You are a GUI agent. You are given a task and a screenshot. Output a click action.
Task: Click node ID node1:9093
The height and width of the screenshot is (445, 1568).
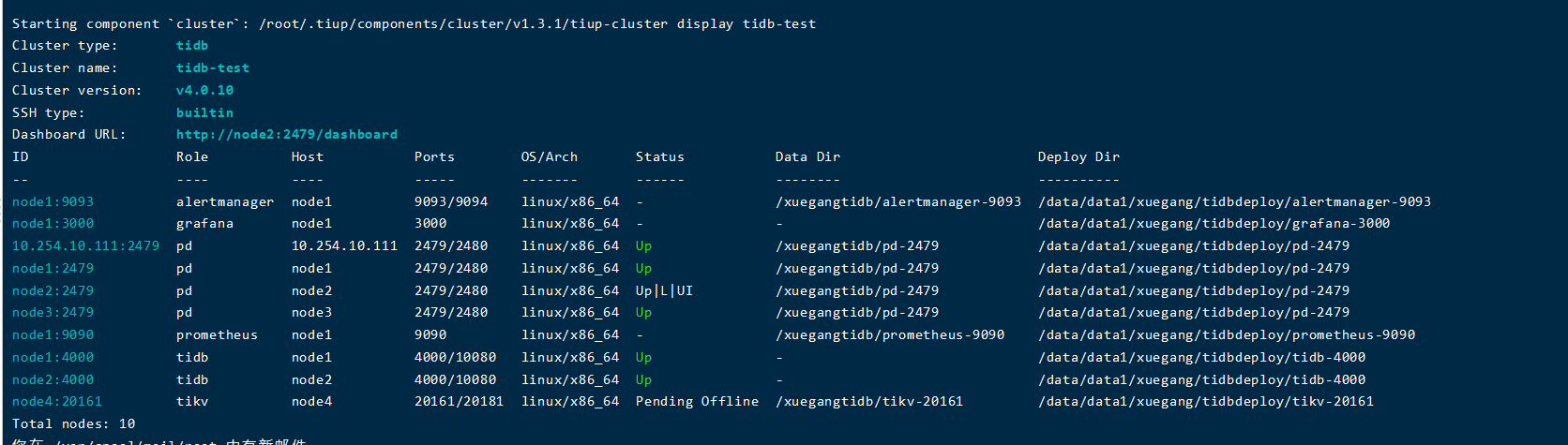pyautogui.click(x=53, y=202)
